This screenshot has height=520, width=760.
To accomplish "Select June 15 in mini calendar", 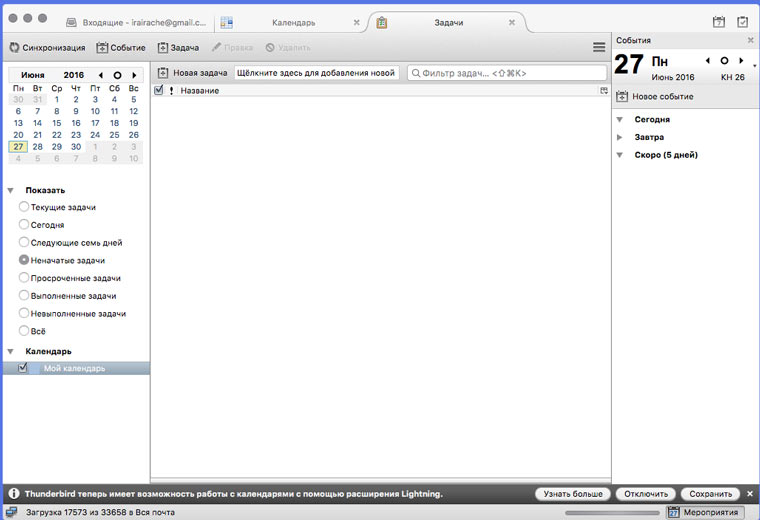I will tap(57, 123).
